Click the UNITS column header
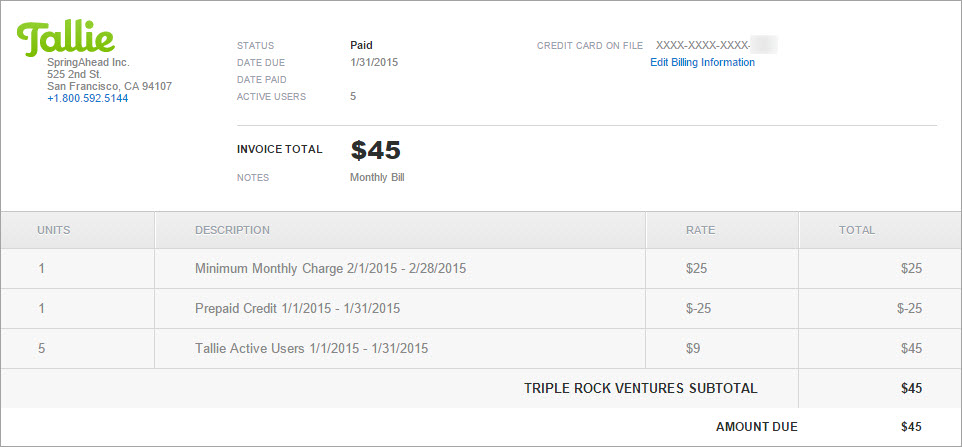The width and height of the screenshot is (962, 447). coord(54,231)
